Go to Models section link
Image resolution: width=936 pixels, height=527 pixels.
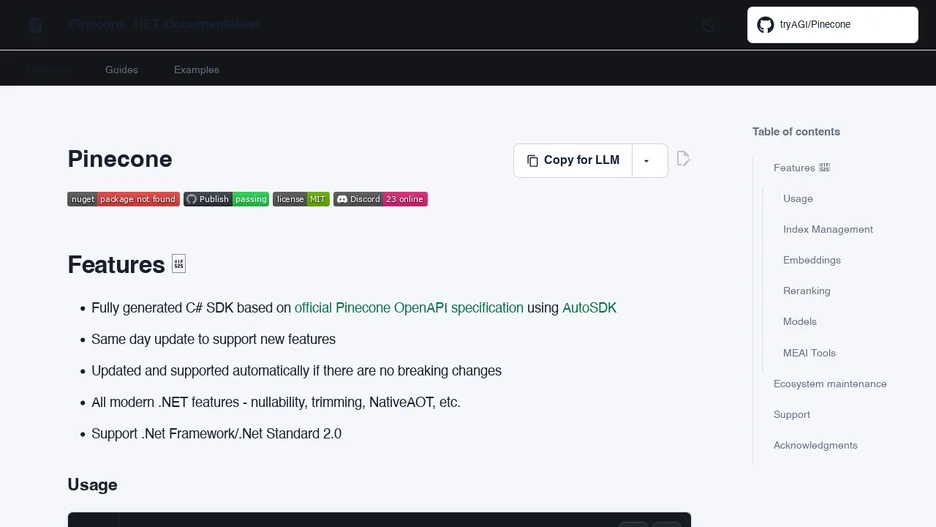click(x=800, y=322)
